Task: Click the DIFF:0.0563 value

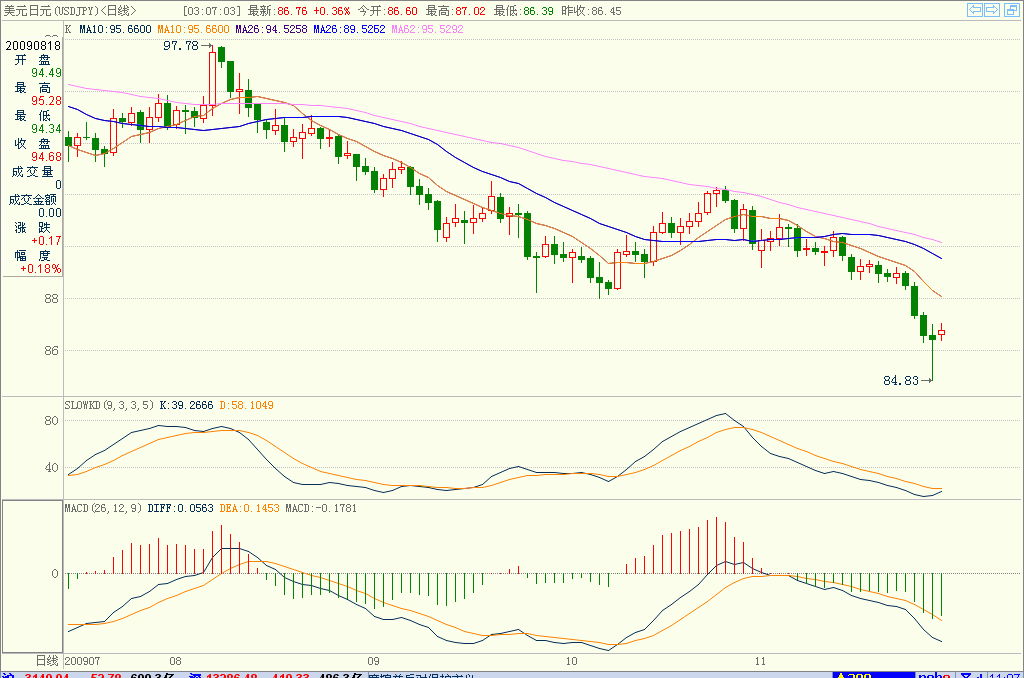Action: point(180,508)
